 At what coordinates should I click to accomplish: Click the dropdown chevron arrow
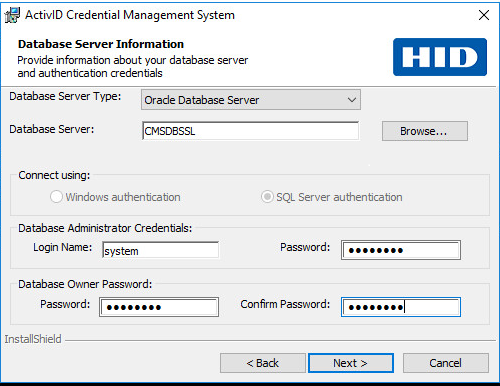pyautogui.click(x=352, y=100)
